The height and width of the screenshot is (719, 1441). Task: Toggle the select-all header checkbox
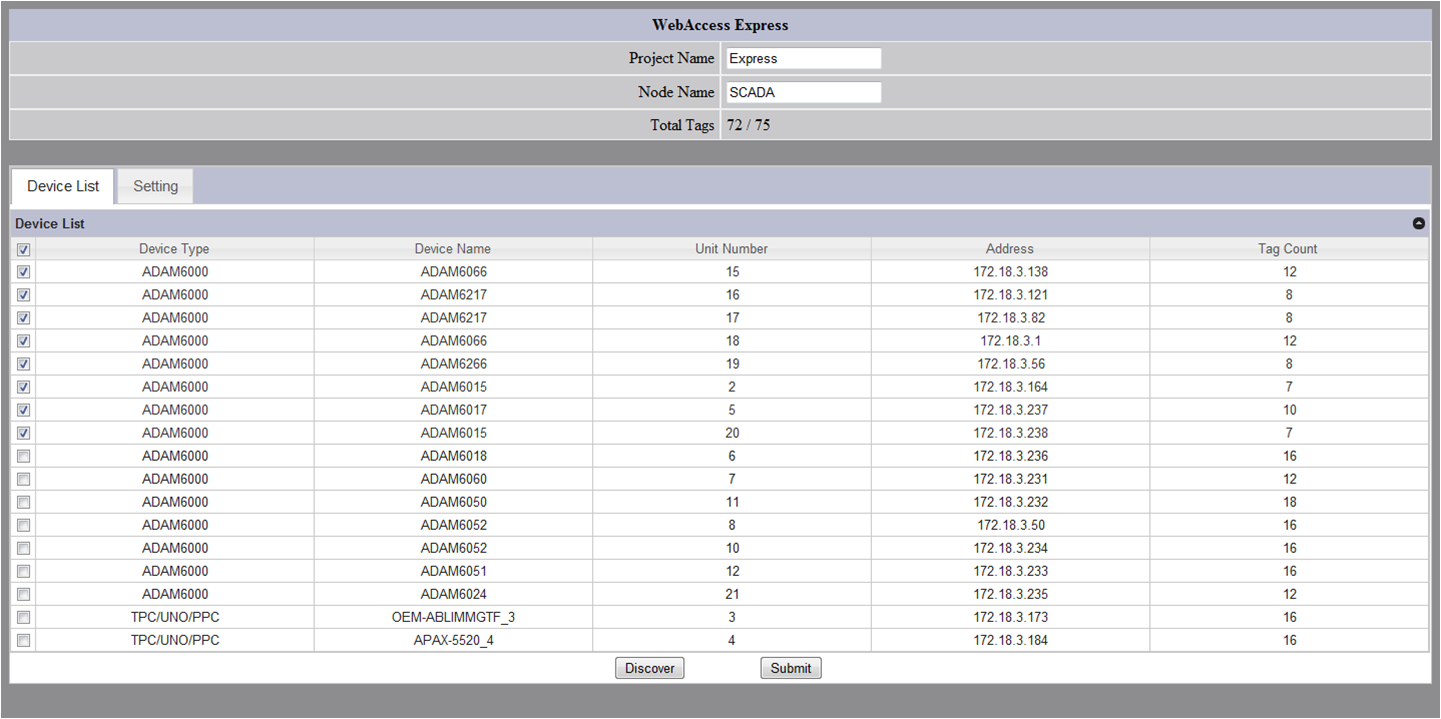point(23,249)
